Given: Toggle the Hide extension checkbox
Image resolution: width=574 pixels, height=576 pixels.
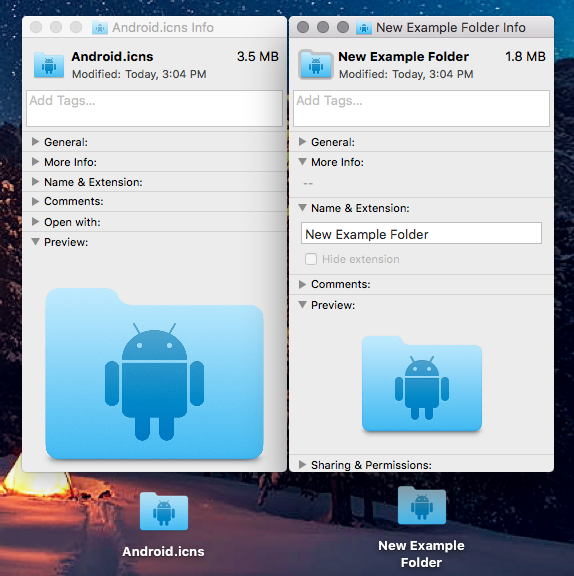Looking at the screenshot, I should click(311, 259).
